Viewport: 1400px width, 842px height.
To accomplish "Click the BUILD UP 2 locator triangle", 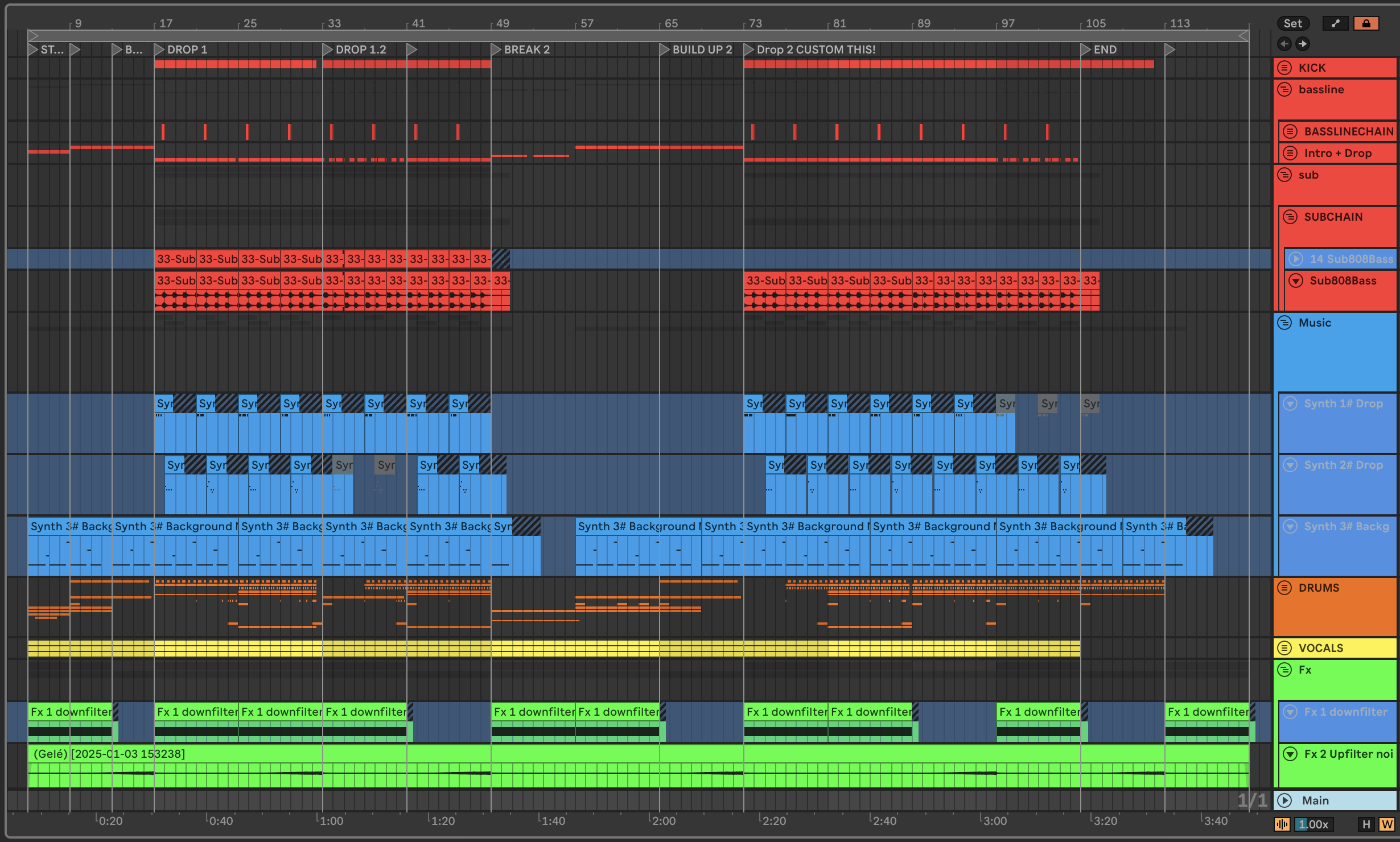I will point(665,49).
